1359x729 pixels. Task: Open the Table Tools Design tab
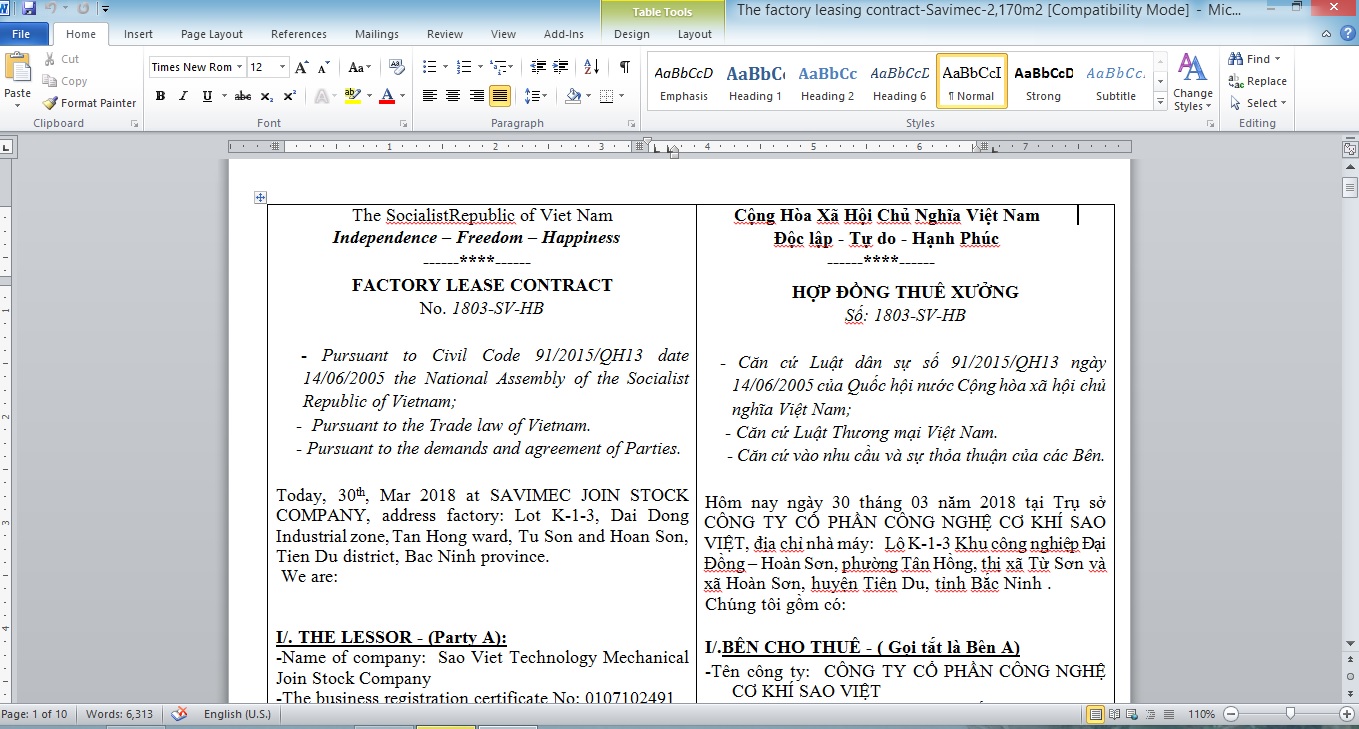point(631,34)
